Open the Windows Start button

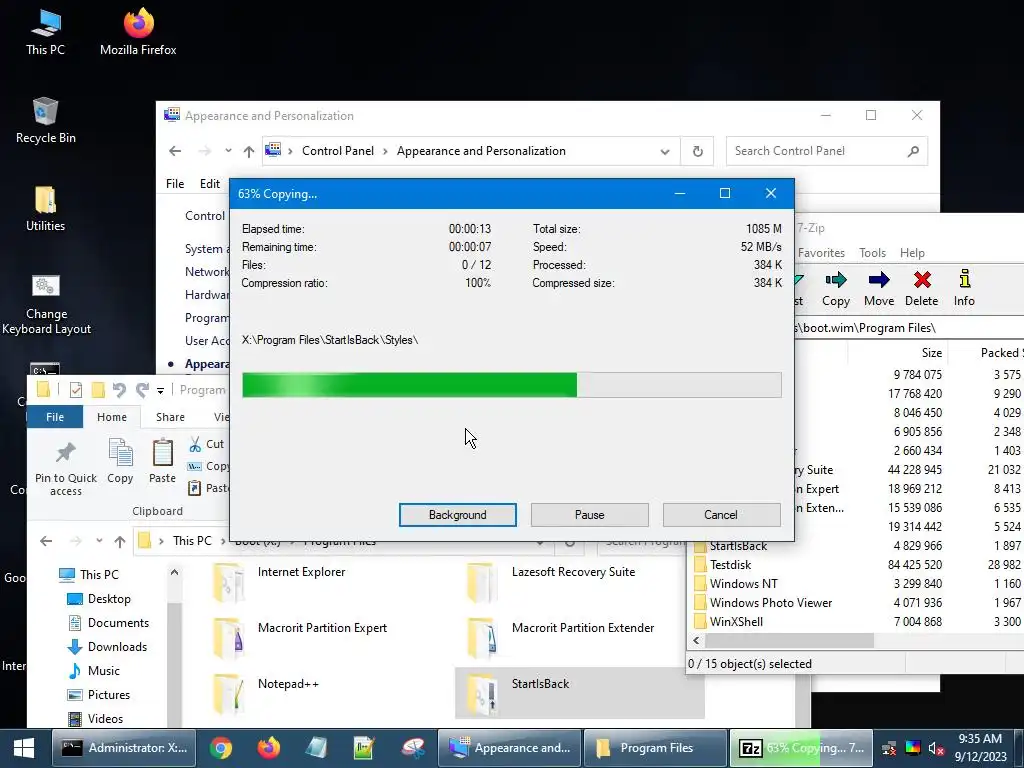[24, 748]
